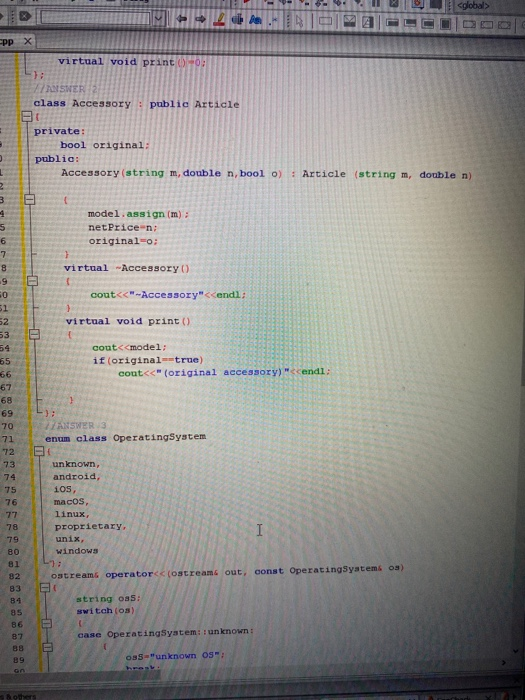
Task: Focus the incremental search text box
Action: (96, 18)
